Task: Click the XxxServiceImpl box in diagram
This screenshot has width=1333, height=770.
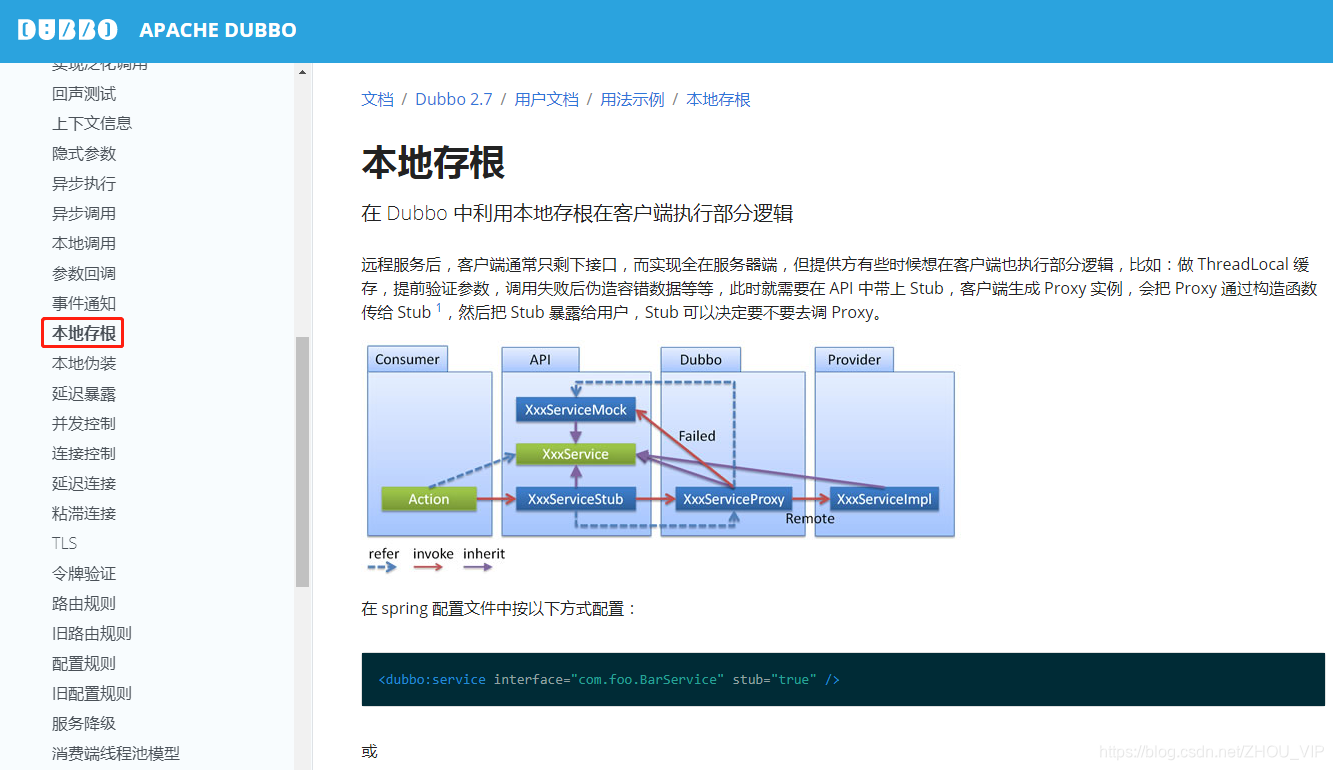Action: tap(884, 498)
